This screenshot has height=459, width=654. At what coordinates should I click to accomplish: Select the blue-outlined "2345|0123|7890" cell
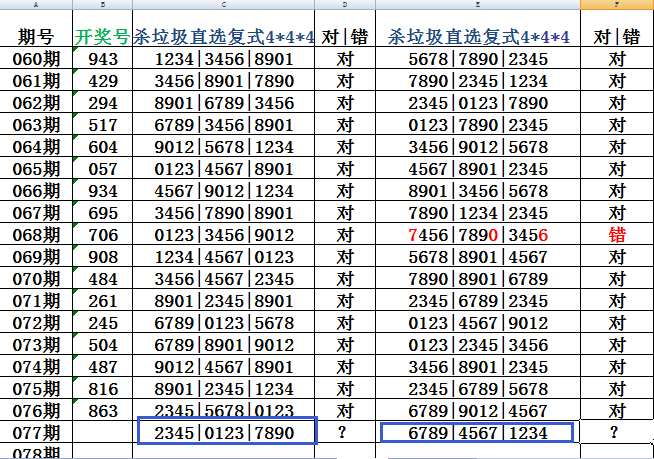click(x=226, y=431)
